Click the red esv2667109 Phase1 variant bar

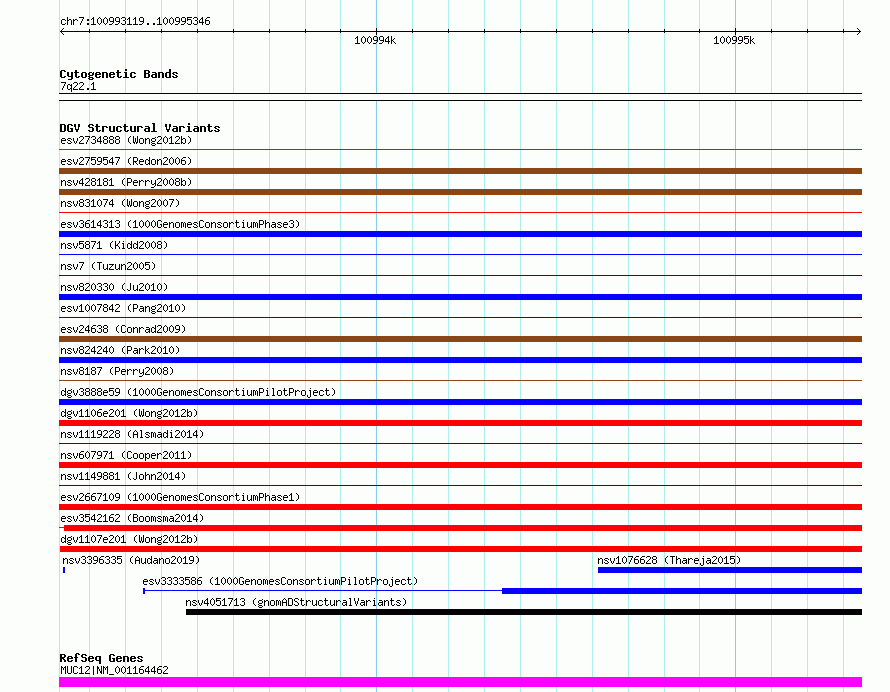460,507
